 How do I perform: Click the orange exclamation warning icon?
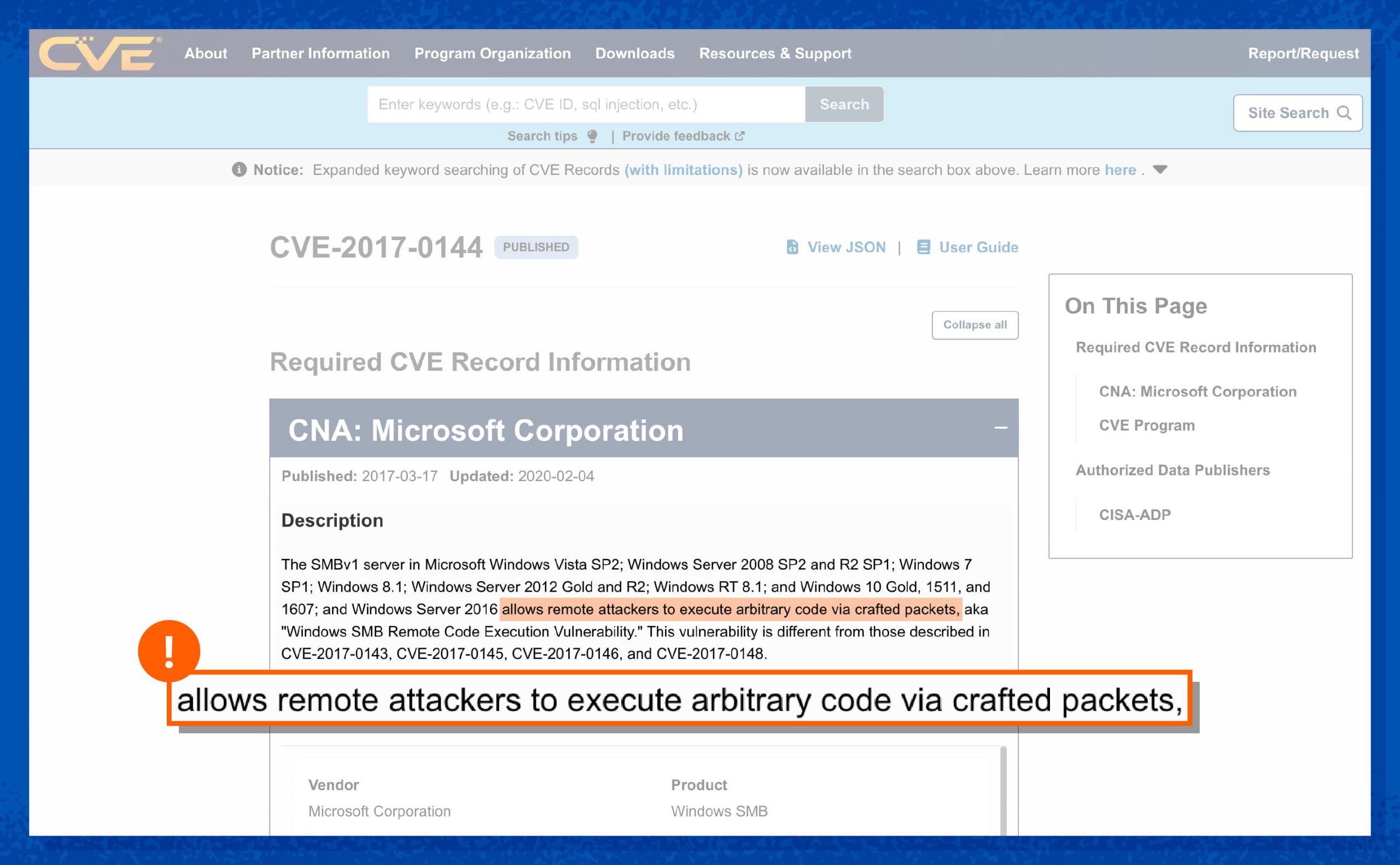tap(169, 651)
